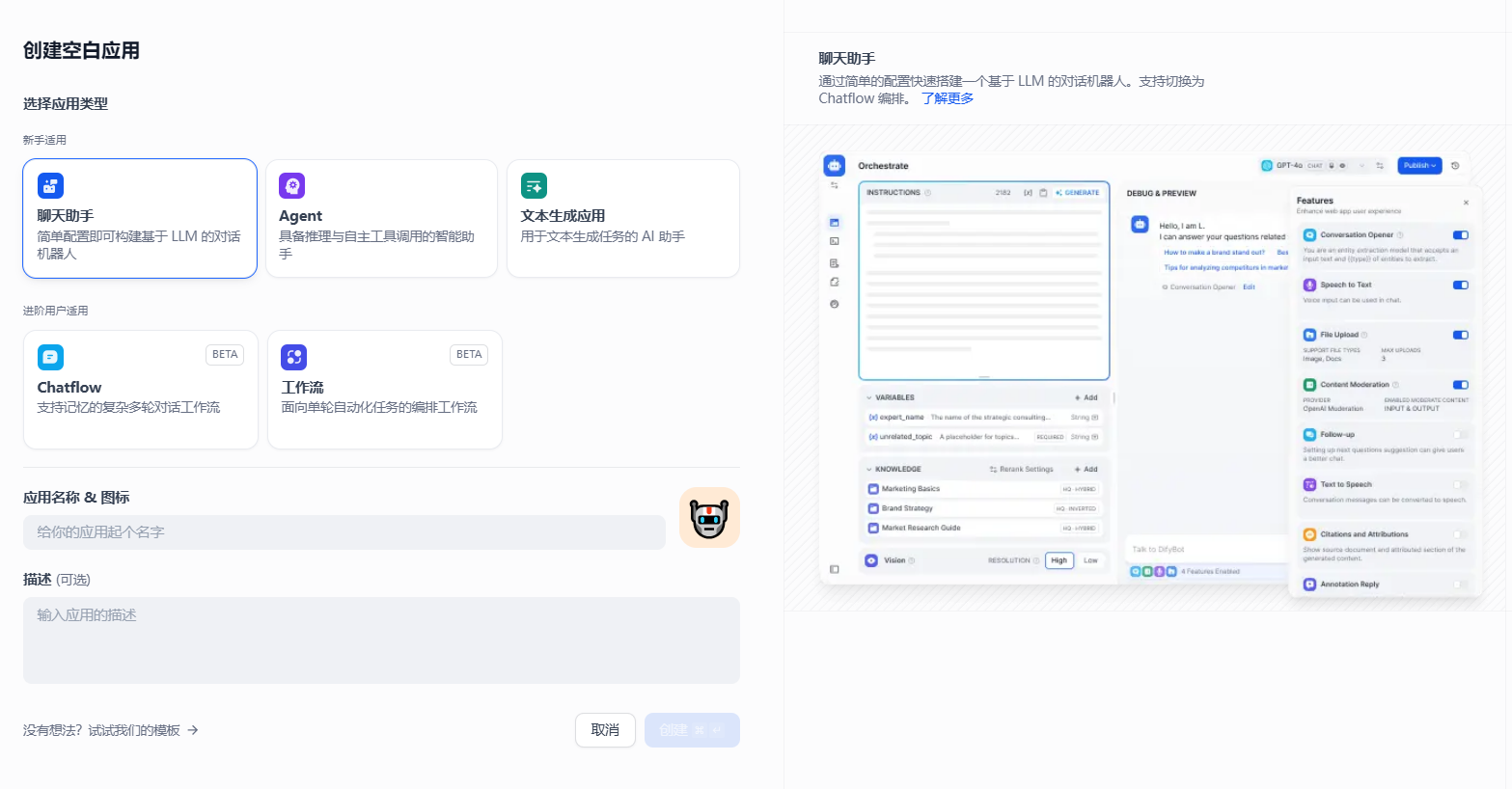
Task: Enable the File Upload feature toggle
Action: (1460, 335)
